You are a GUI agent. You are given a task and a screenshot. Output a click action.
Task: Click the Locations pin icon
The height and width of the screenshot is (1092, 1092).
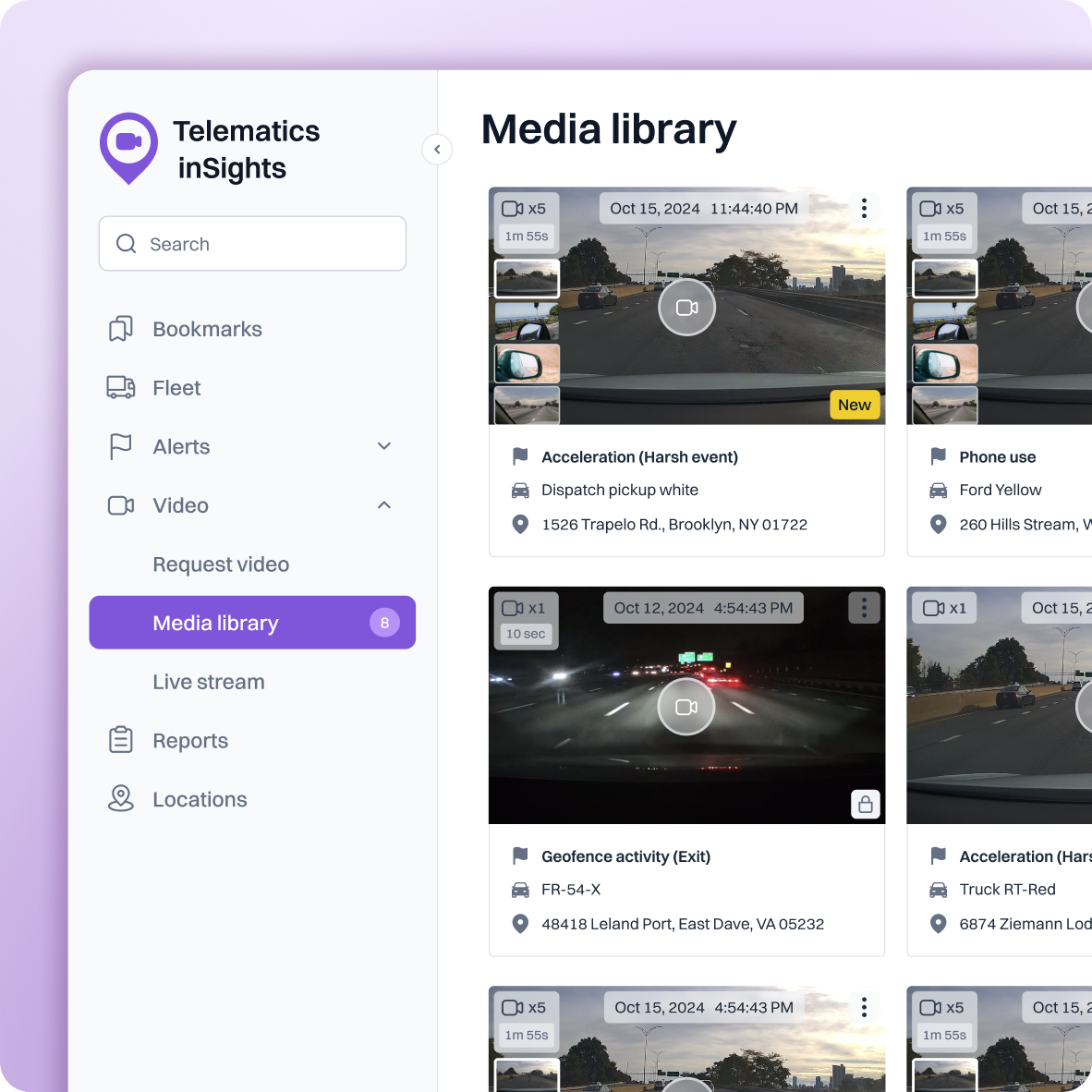120,799
